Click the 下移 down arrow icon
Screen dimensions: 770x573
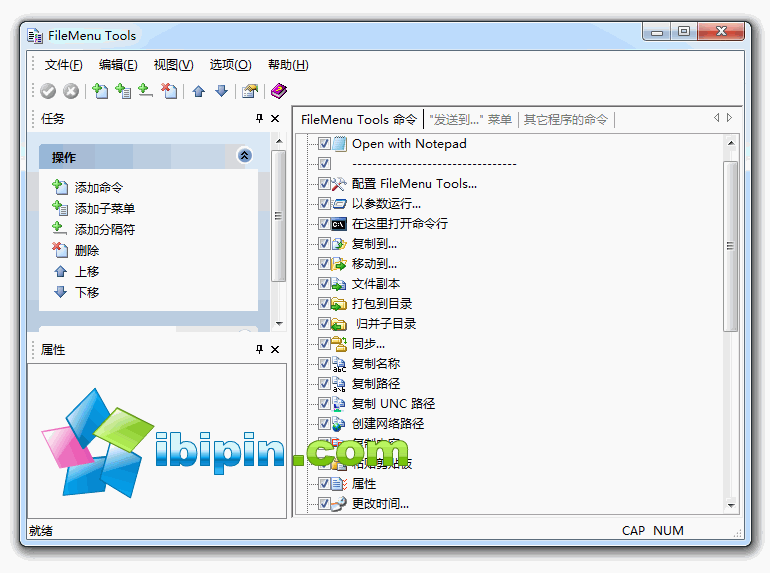pyautogui.click(x=60, y=292)
